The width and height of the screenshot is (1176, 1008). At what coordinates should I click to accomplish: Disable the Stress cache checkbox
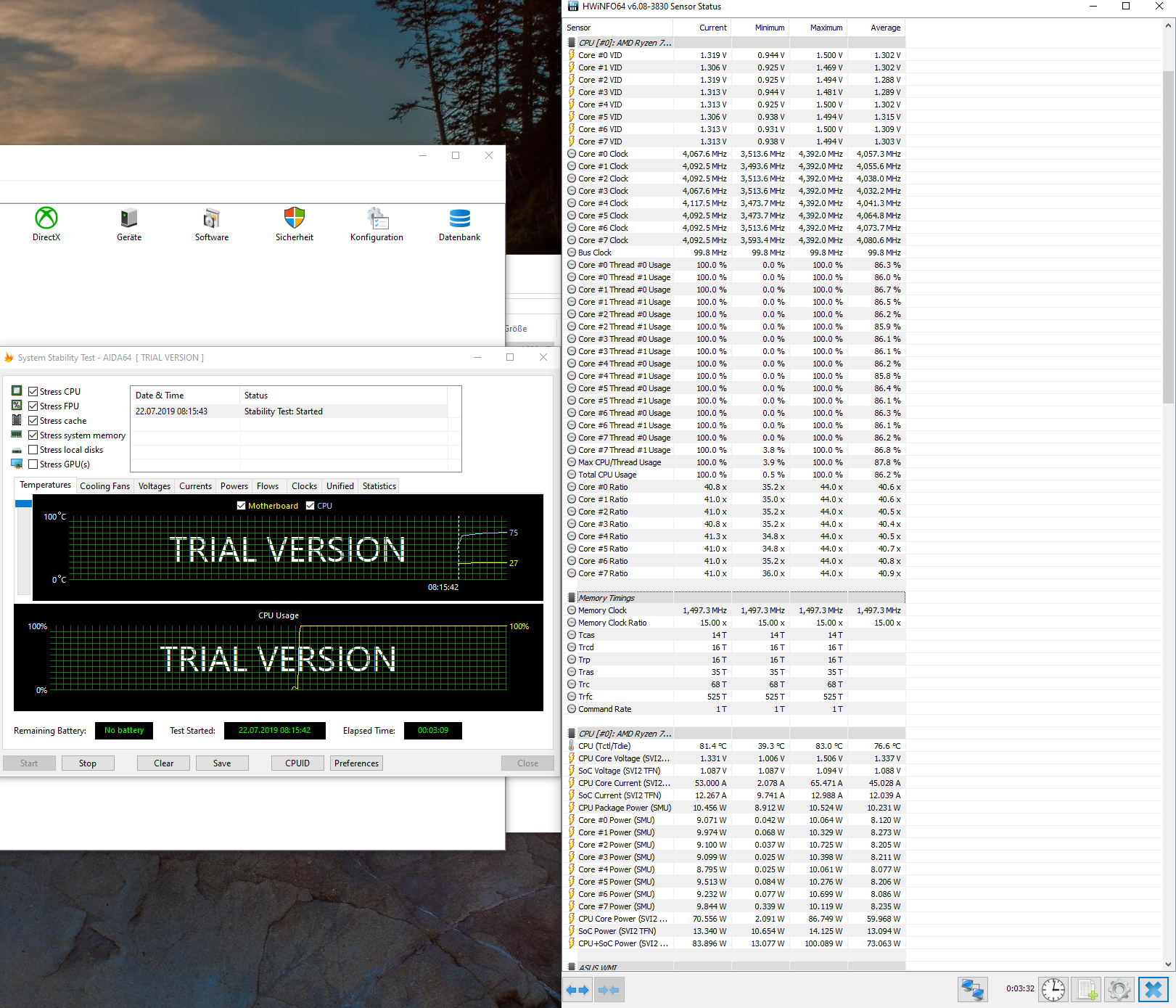(x=33, y=421)
